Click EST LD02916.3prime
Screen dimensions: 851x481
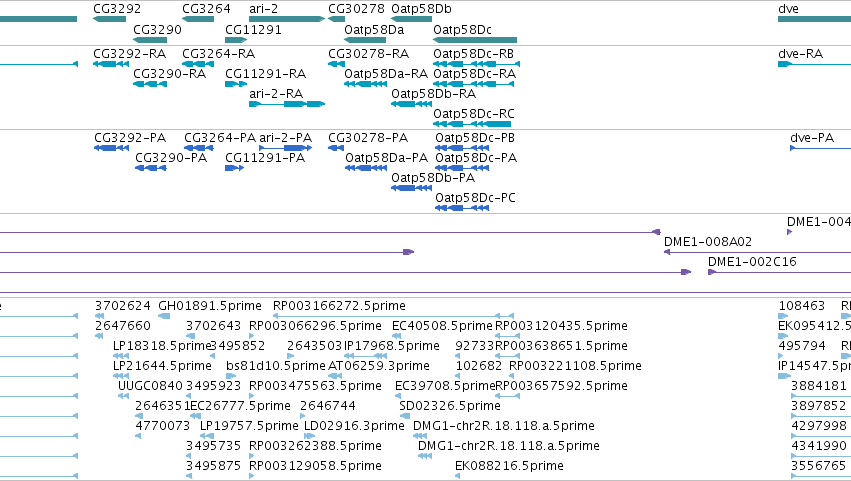[354, 427]
